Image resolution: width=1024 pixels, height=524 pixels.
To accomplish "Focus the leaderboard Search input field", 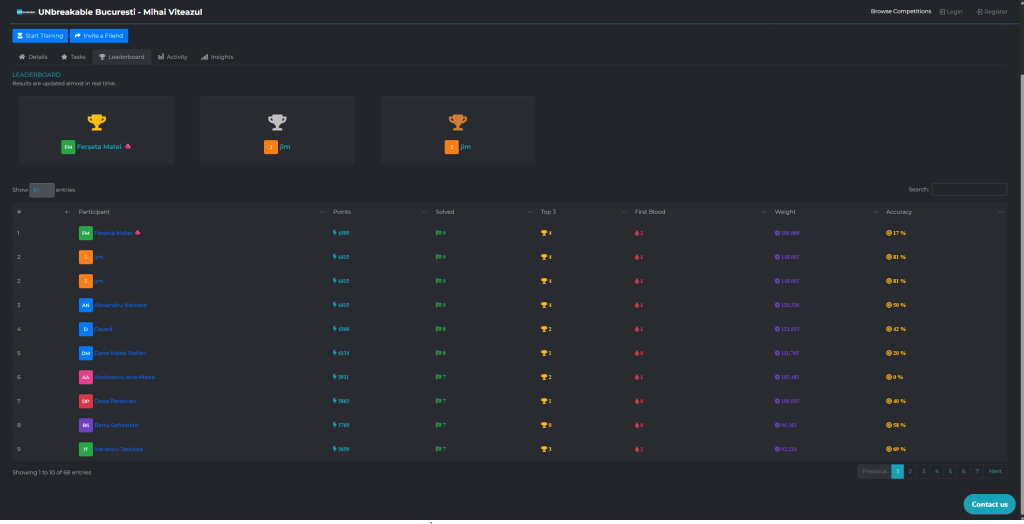I will [968, 189].
